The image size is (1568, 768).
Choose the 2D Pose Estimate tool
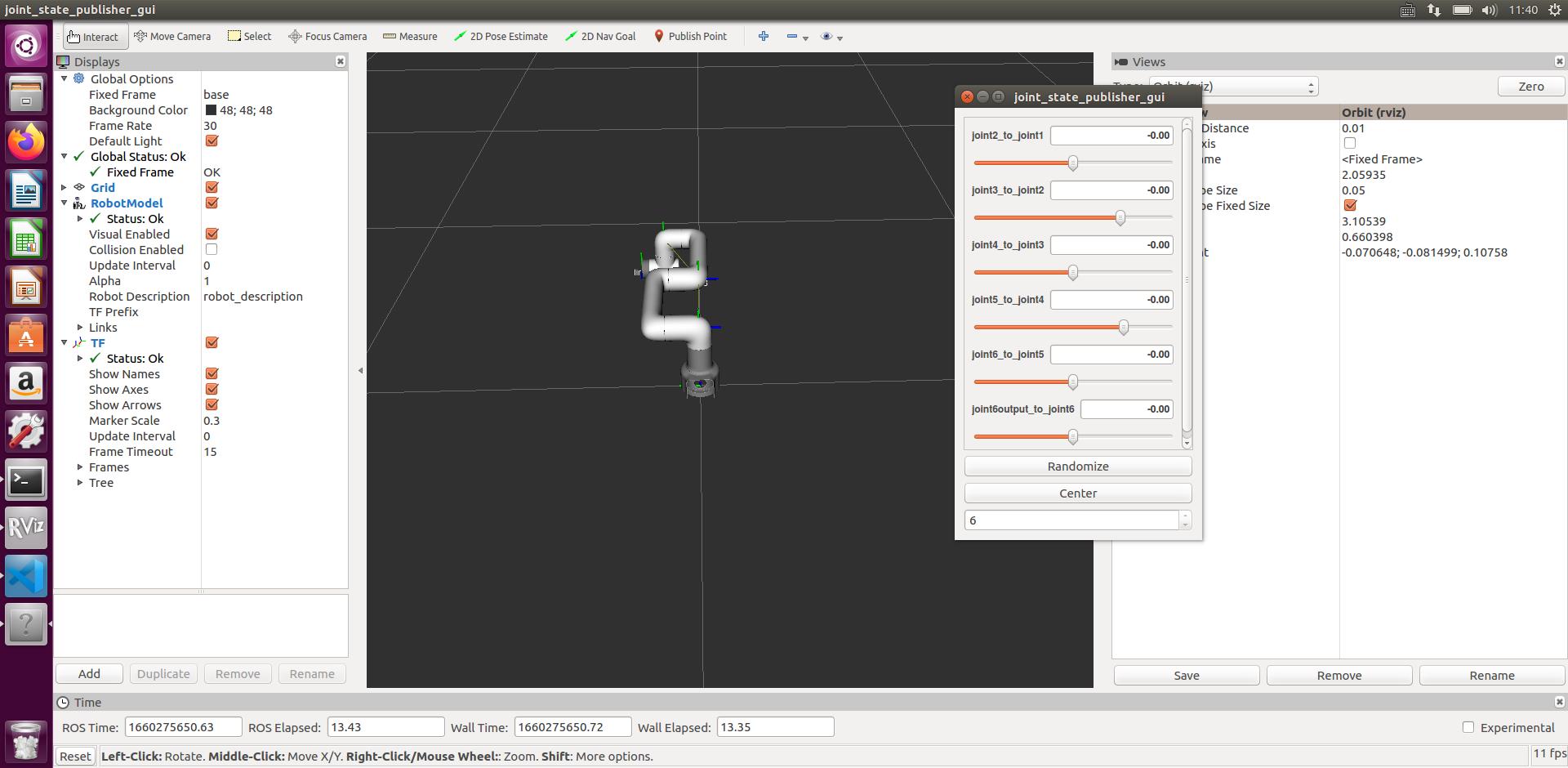501,37
